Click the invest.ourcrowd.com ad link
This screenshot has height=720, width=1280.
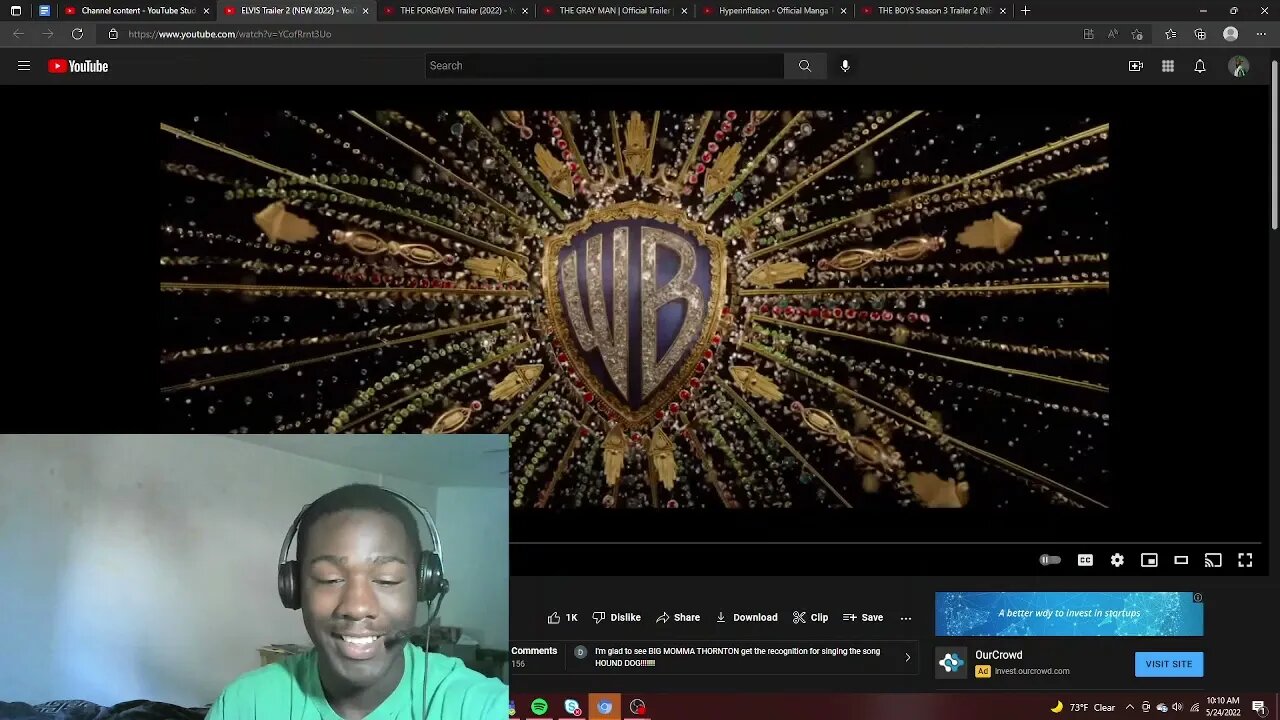coord(1031,671)
